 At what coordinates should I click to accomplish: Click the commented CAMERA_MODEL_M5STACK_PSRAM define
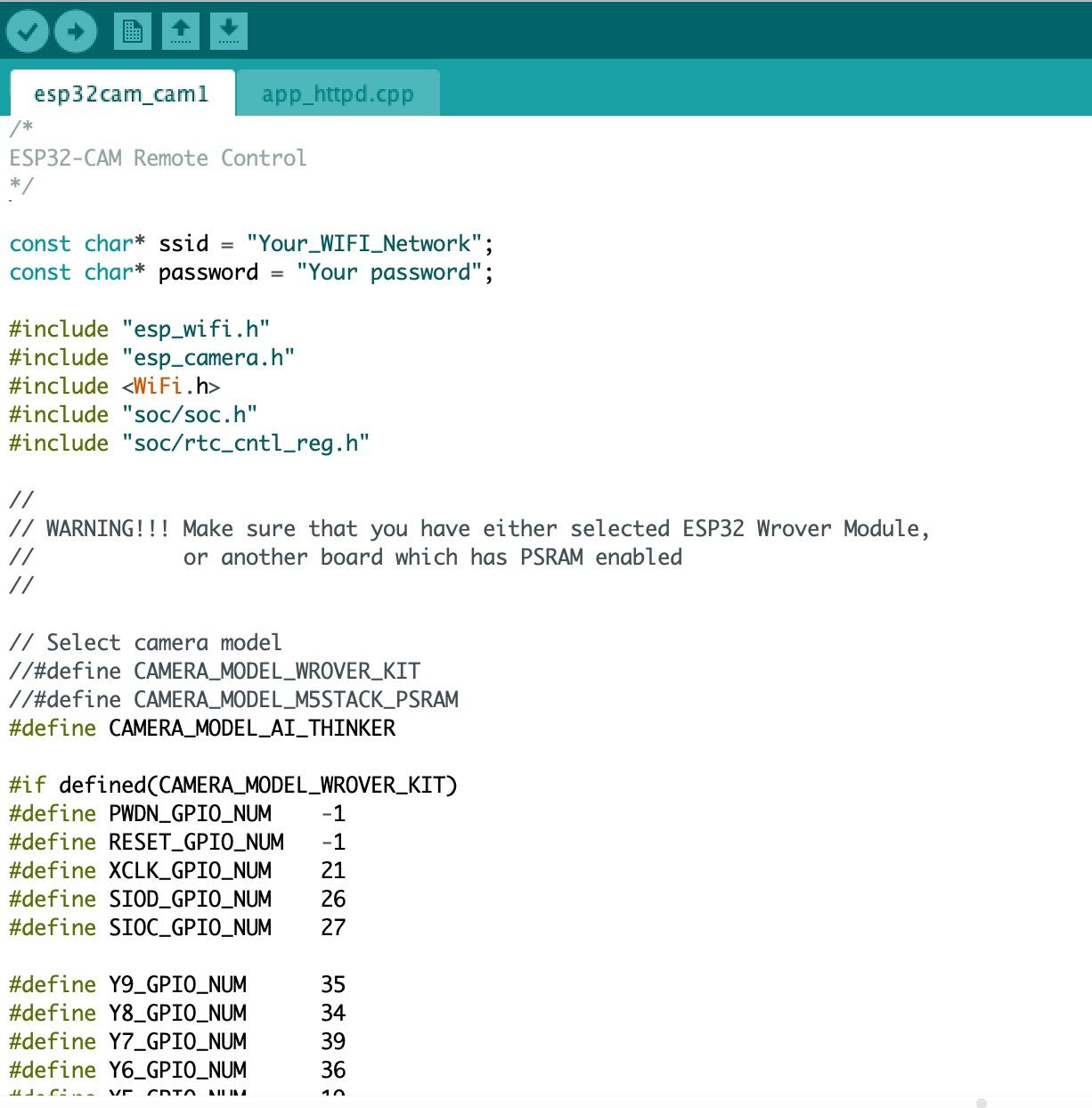pos(233,699)
